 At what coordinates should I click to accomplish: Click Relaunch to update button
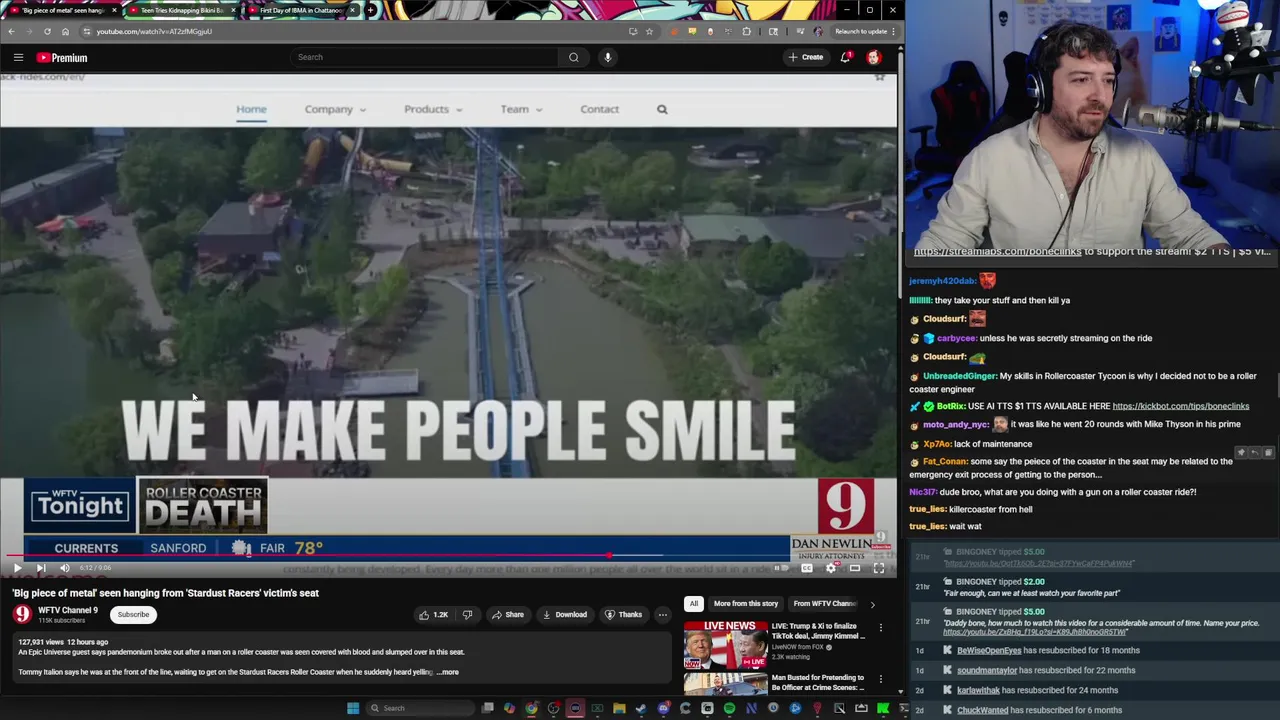(861, 31)
